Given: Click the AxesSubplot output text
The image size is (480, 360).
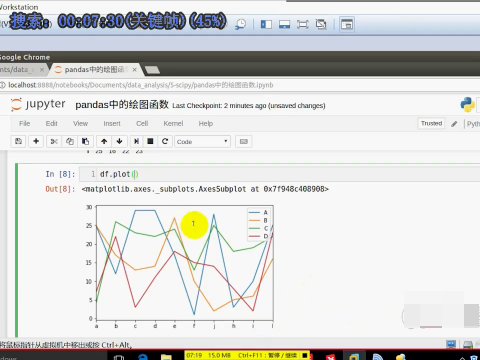Looking at the screenshot, I should (205, 189).
